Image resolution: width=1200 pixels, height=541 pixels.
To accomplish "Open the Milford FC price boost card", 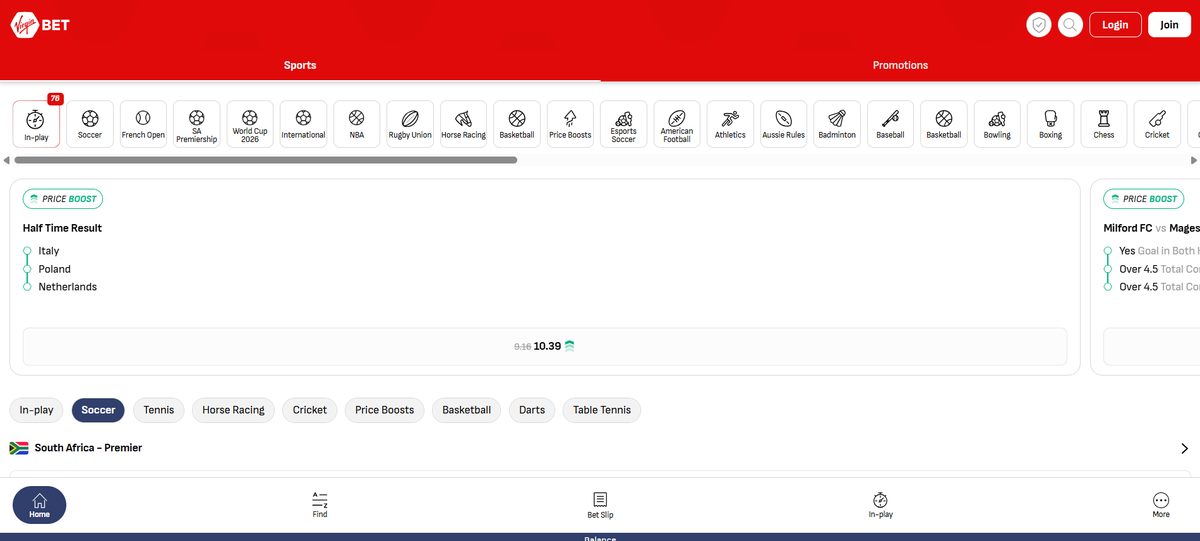I will pyautogui.click(x=1146, y=277).
